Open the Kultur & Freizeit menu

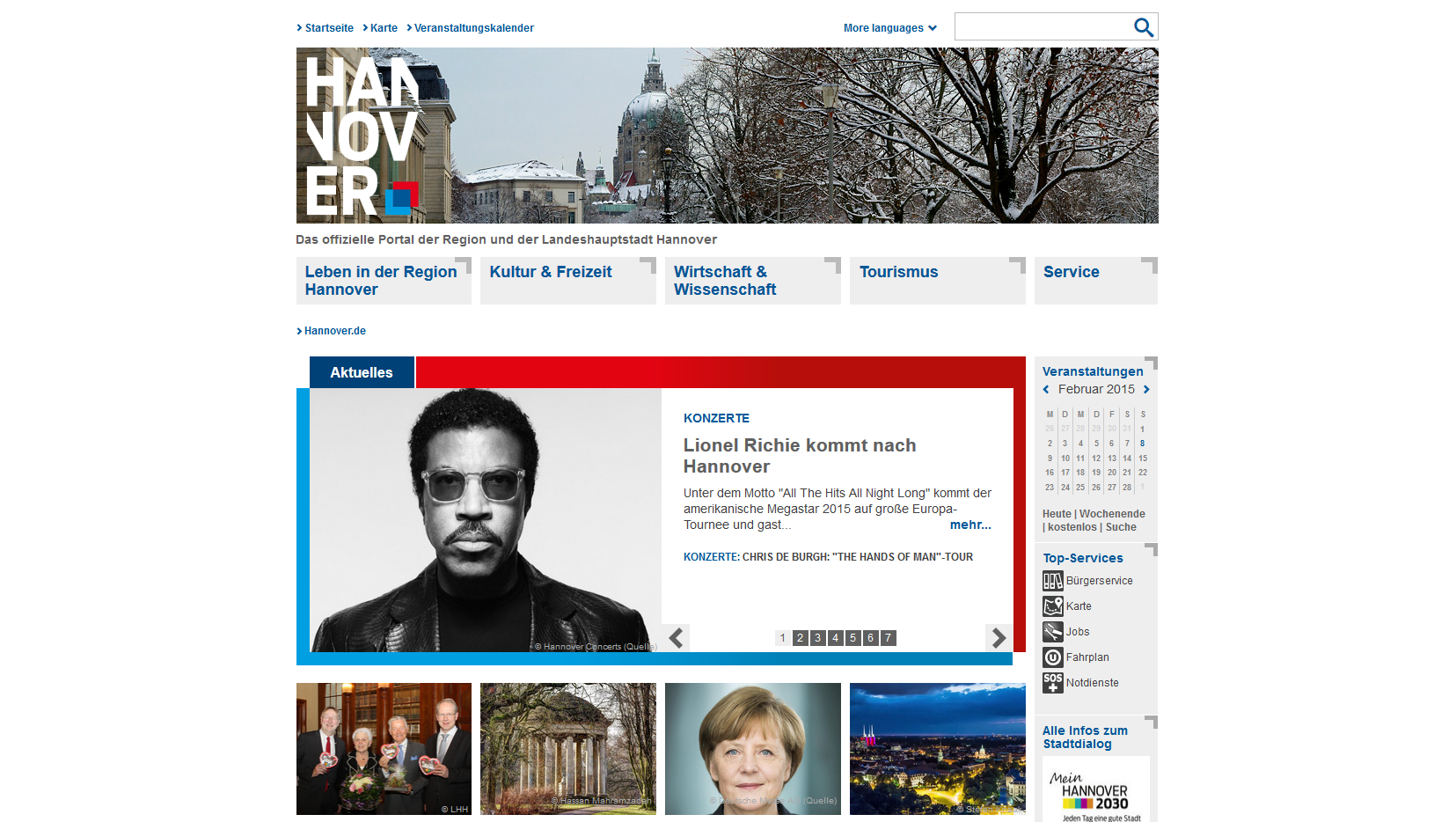coord(568,281)
